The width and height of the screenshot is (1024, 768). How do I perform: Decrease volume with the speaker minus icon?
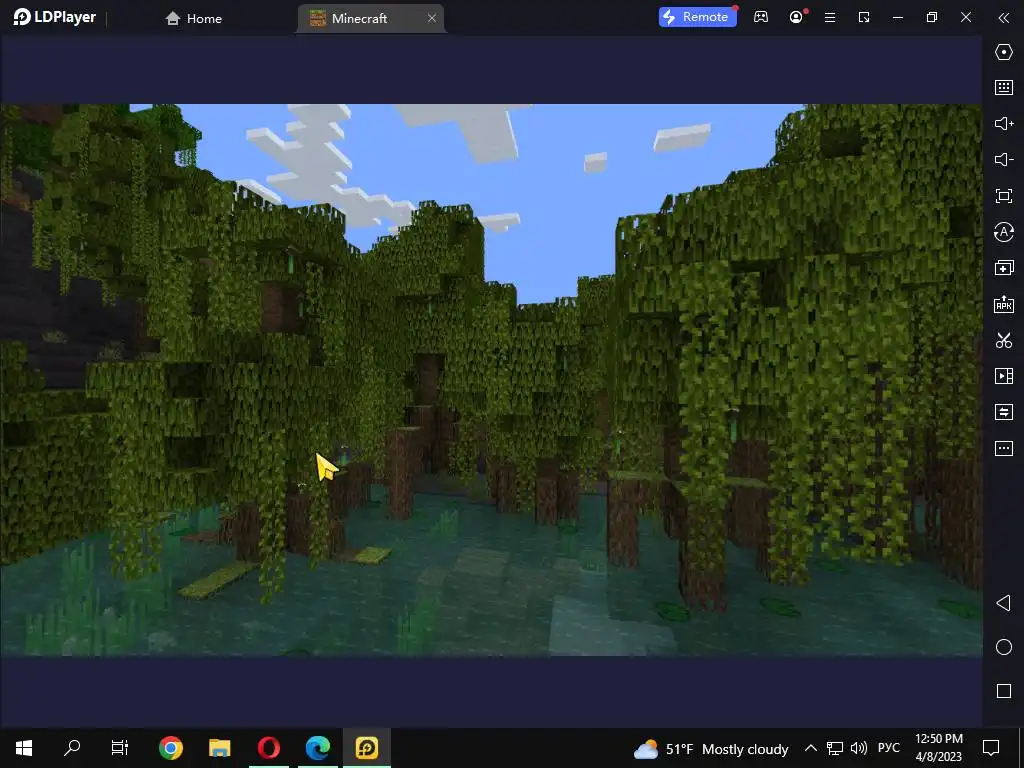click(x=1004, y=159)
